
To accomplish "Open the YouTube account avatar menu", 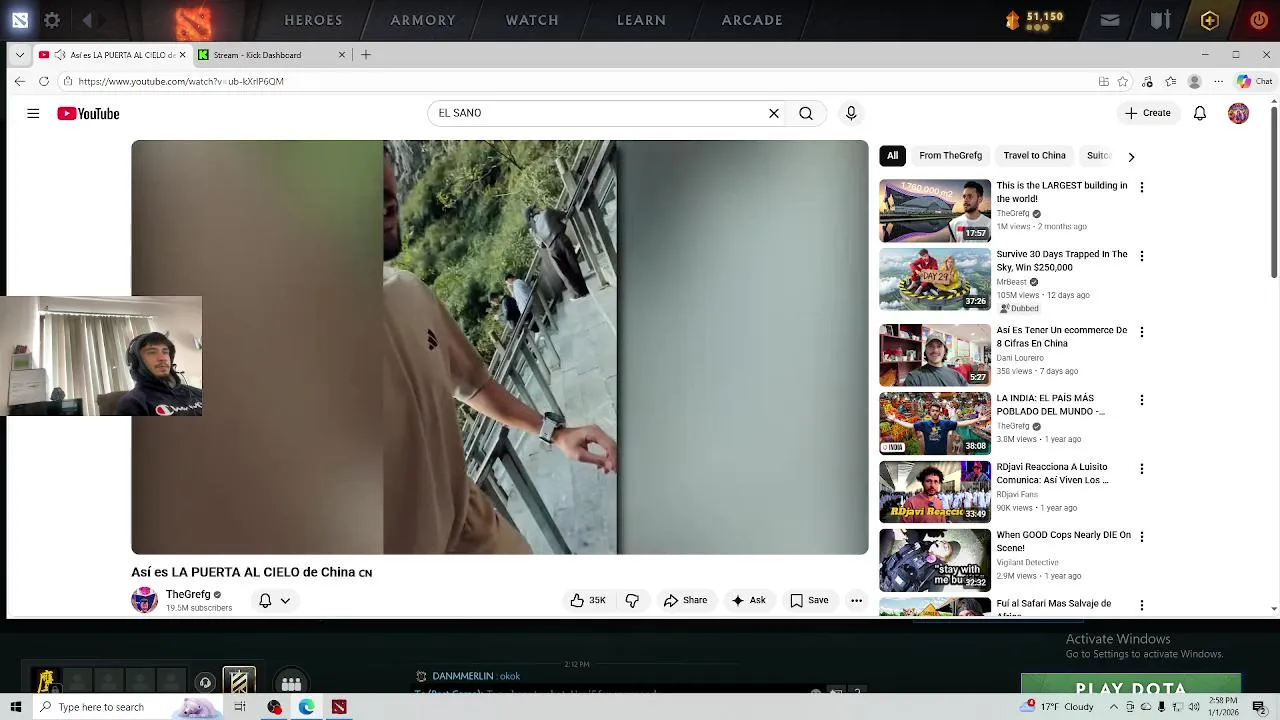I will coord(1238,113).
